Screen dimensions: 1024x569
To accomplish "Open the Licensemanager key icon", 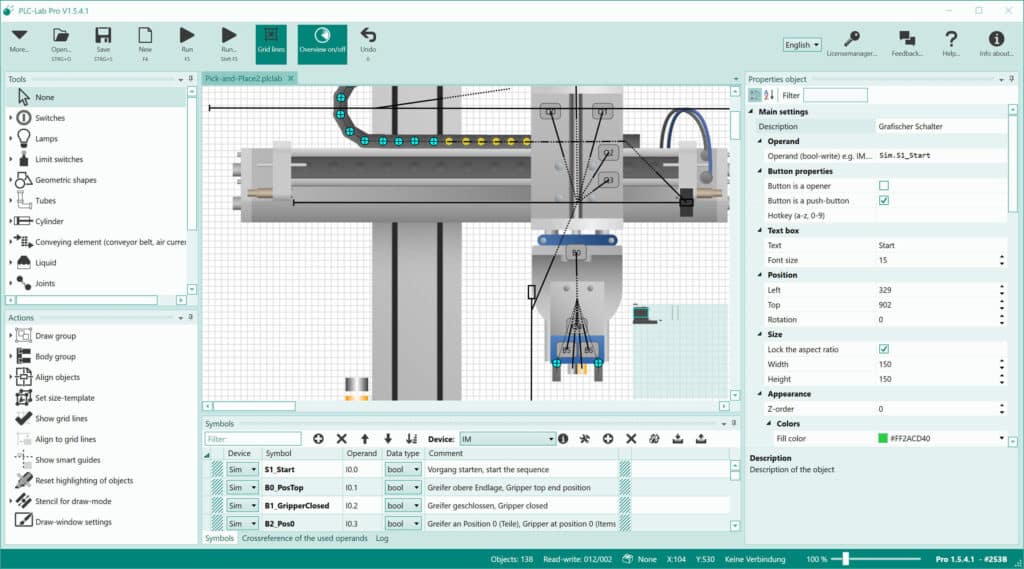I will pos(852,44).
